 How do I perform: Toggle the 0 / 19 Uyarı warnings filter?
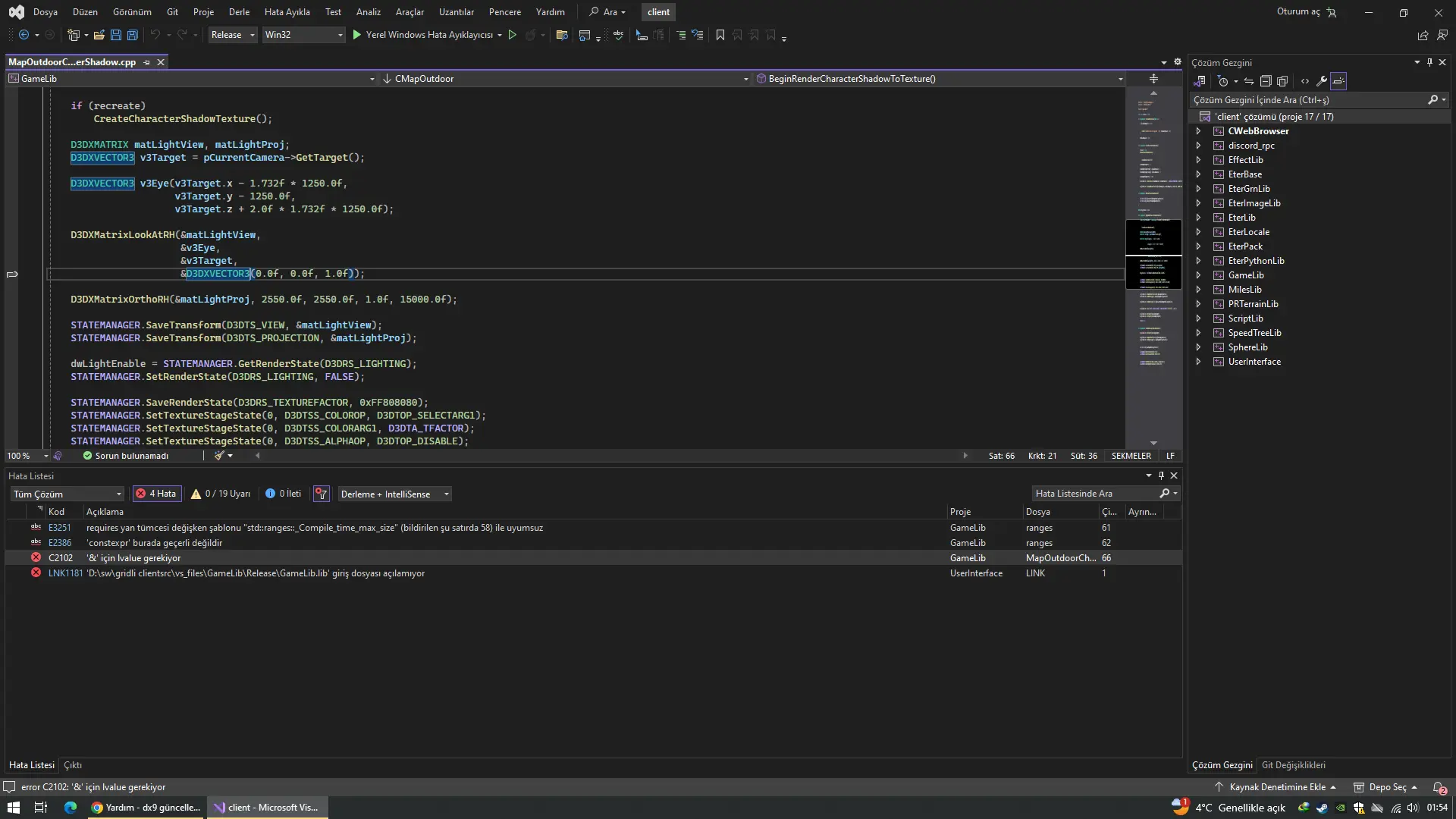(221, 494)
